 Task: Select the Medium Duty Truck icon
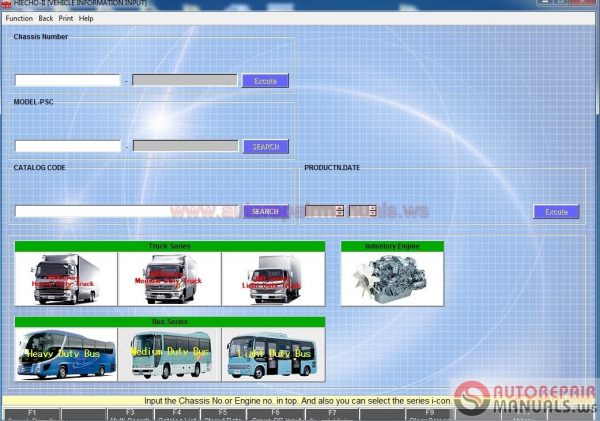170,279
